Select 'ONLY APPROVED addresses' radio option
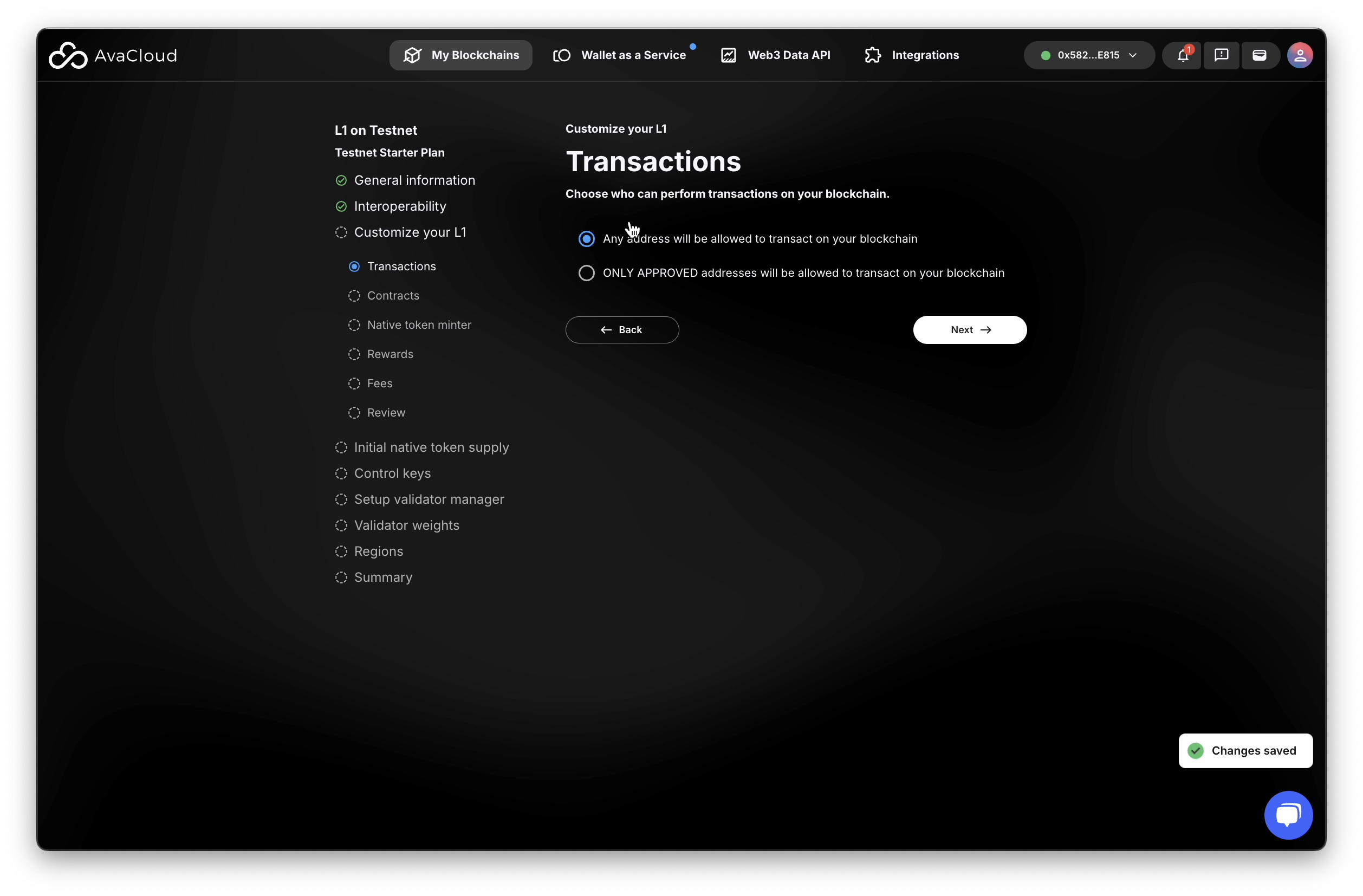 pyautogui.click(x=587, y=273)
